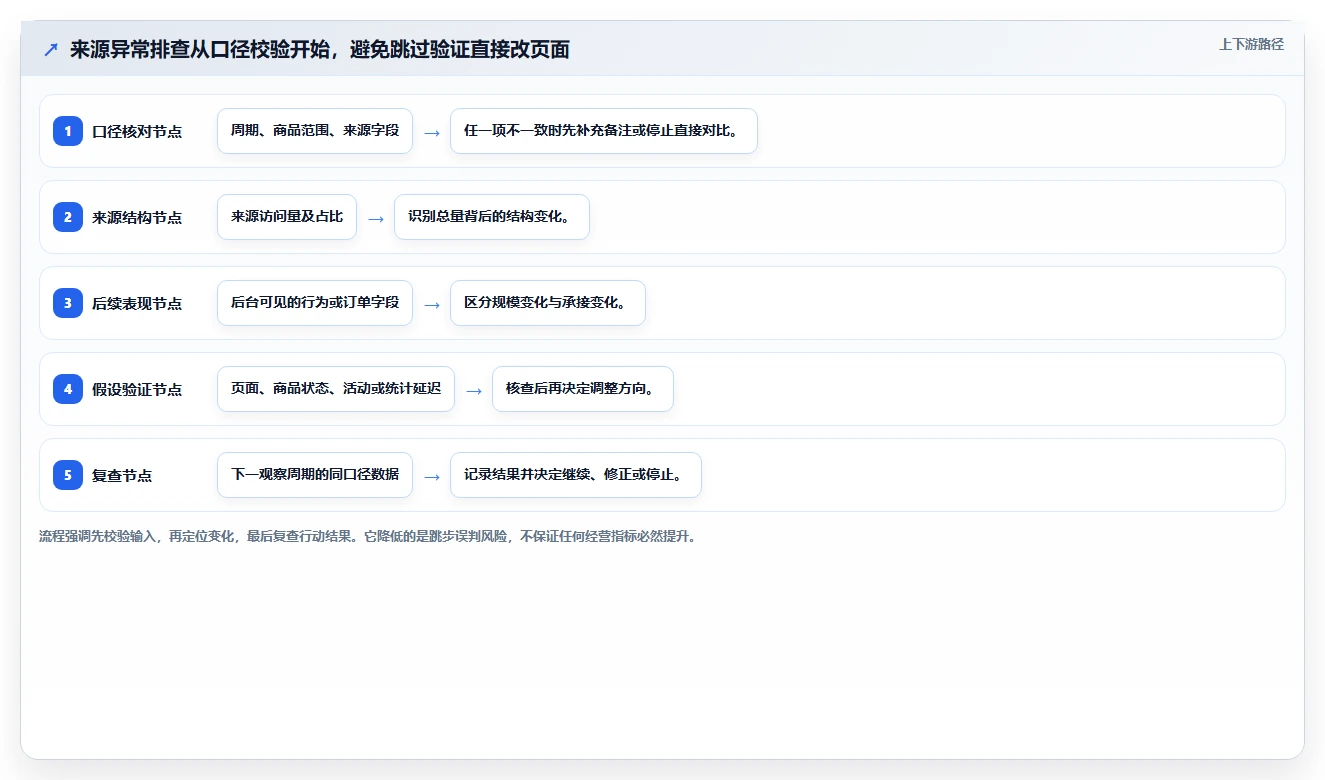The width and height of the screenshot is (1325, 780).
Task: Open the 任一项不一致时先补充备注 result chip
Action: coord(604,131)
